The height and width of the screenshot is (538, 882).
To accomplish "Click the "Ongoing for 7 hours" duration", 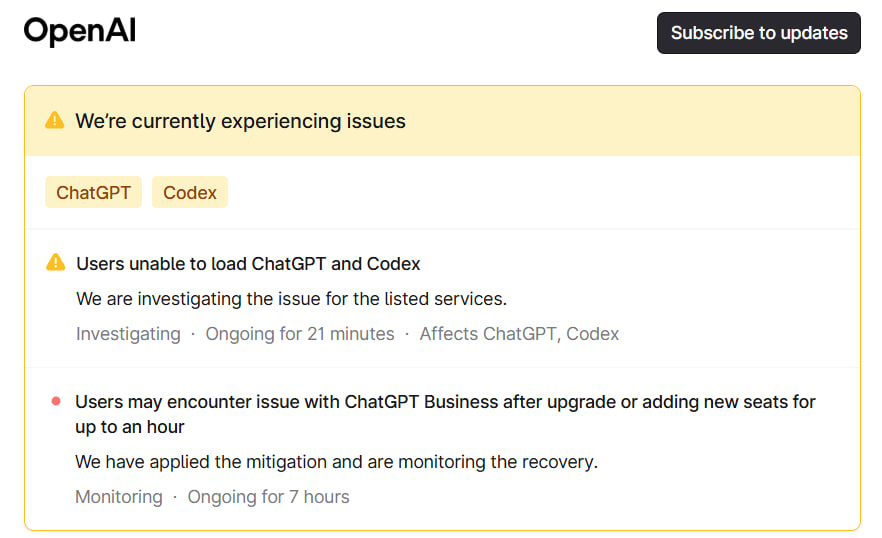I will coord(268,496).
